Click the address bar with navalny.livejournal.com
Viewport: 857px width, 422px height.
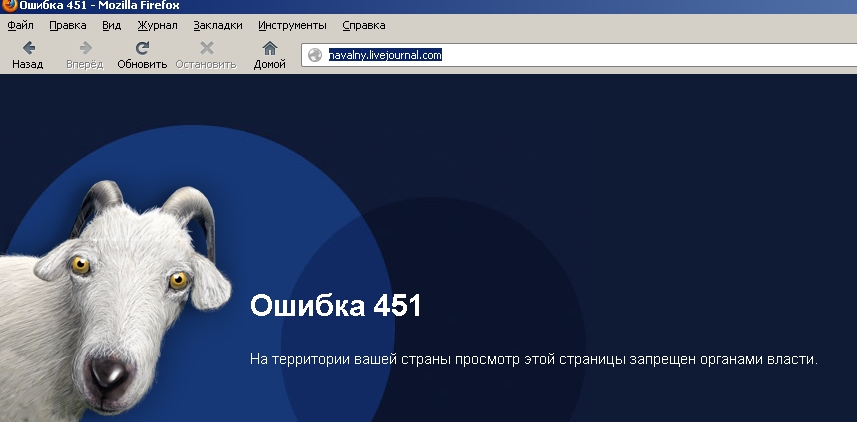click(579, 55)
